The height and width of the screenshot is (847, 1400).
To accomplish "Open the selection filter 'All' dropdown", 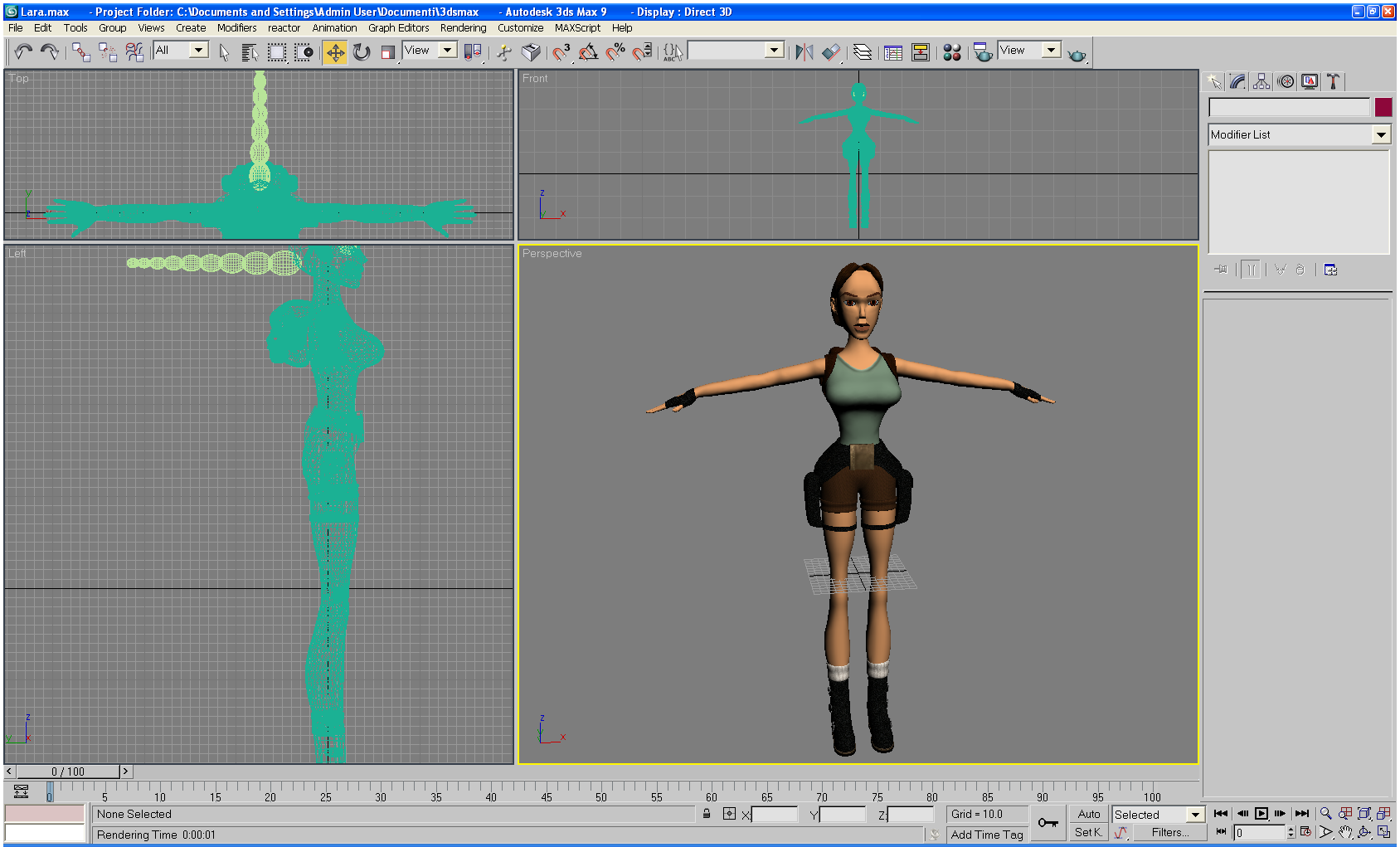I will point(198,50).
